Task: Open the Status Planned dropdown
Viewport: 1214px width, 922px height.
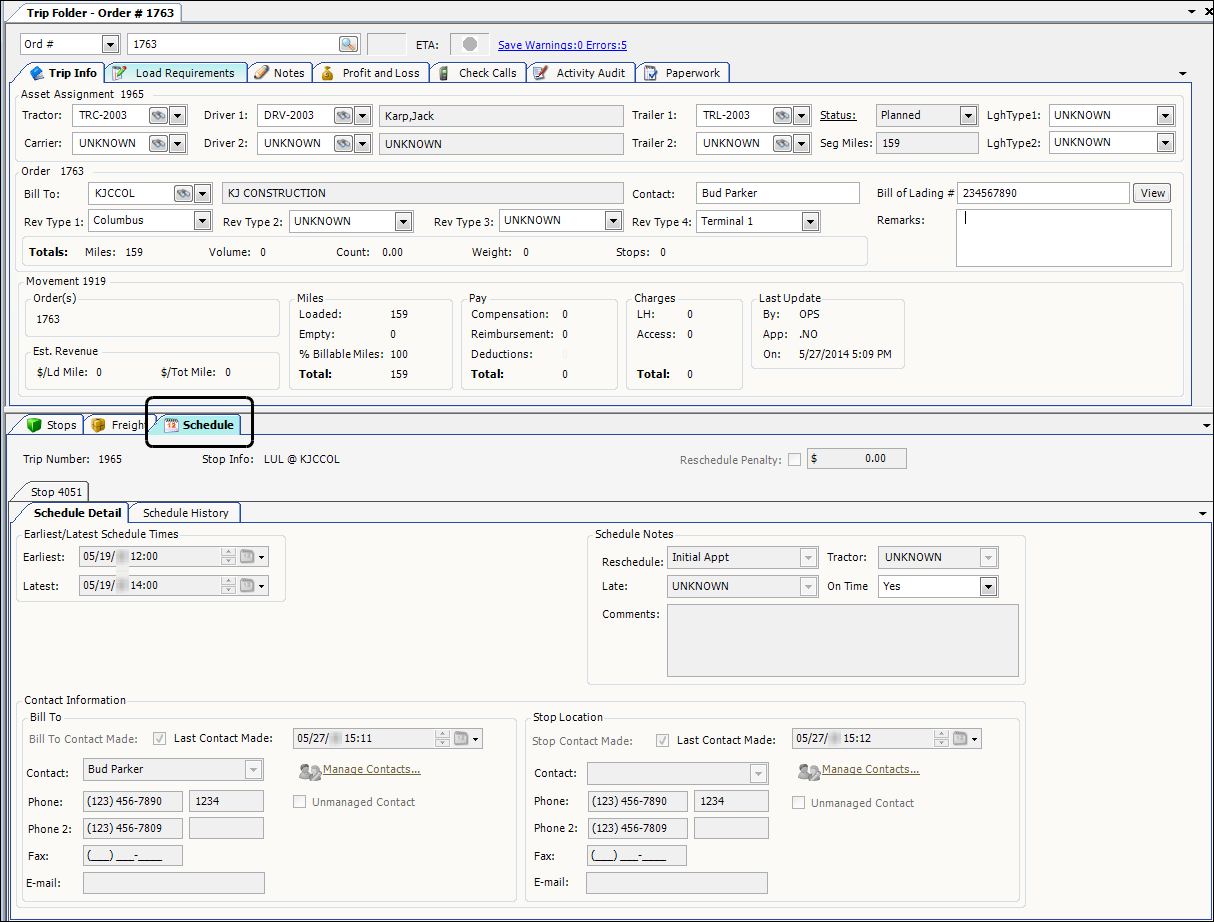Action: 967,116
